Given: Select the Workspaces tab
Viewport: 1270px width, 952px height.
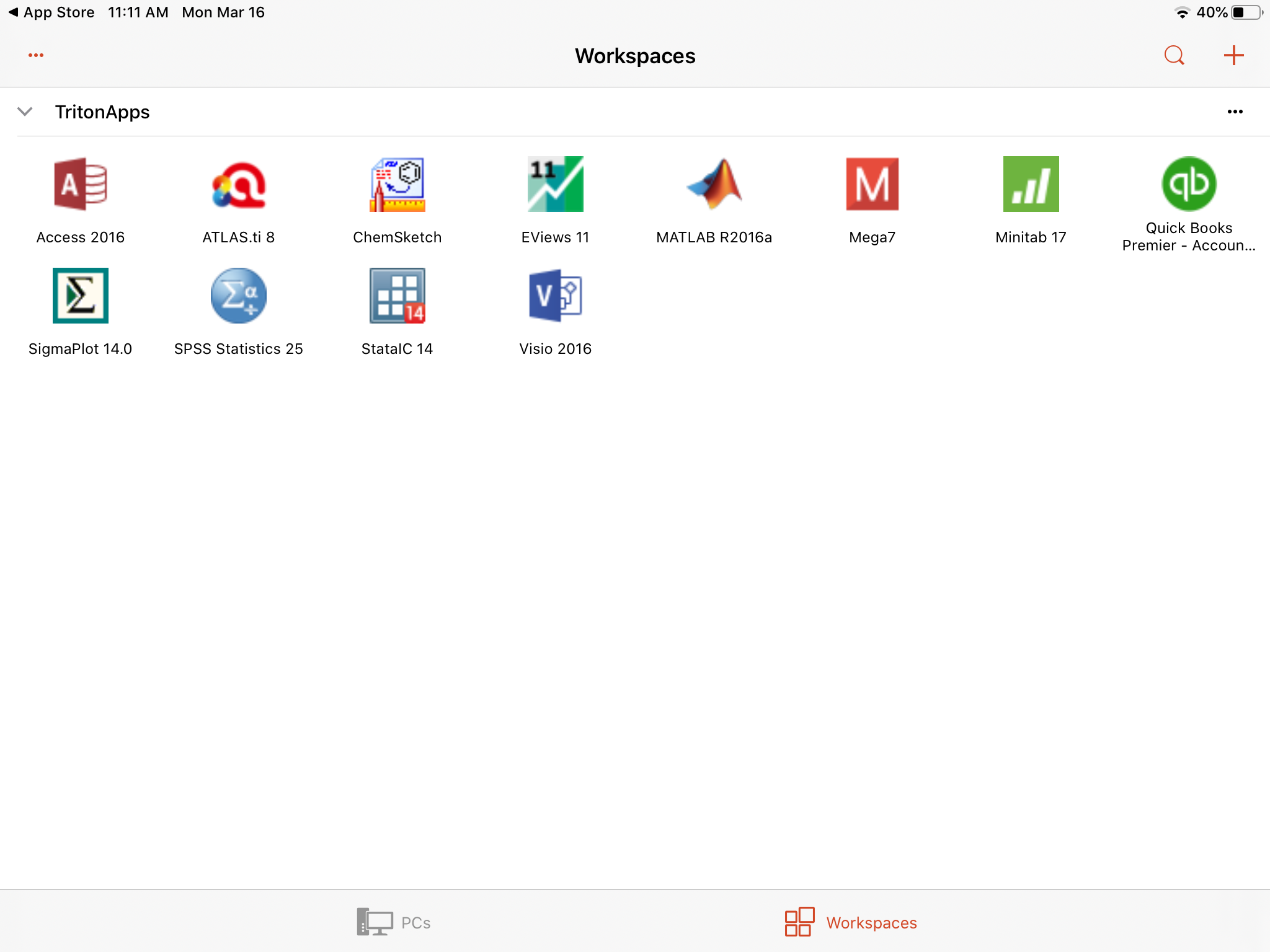Looking at the screenshot, I should (x=851, y=922).
